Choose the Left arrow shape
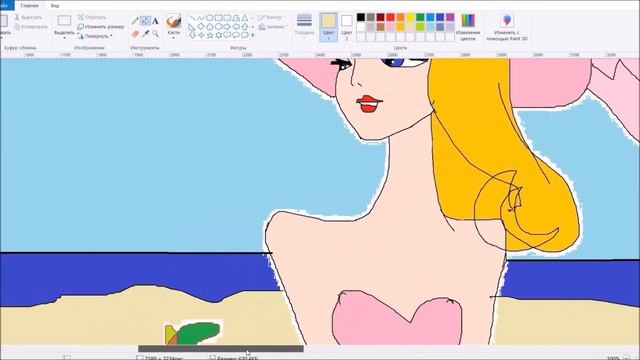640x360 pixels. (x=236, y=27)
